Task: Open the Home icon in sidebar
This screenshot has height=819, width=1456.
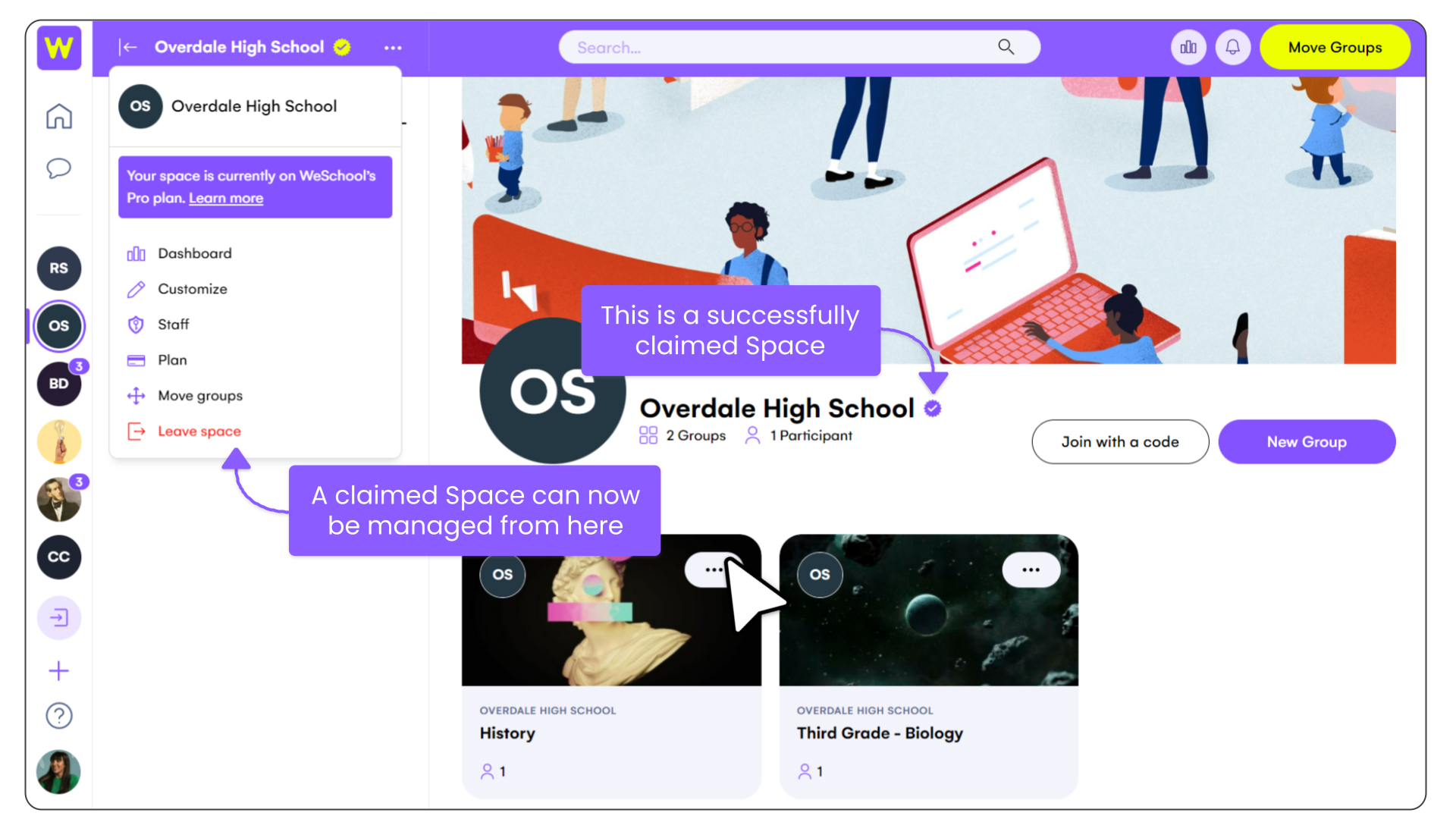Action: (x=59, y=116)
